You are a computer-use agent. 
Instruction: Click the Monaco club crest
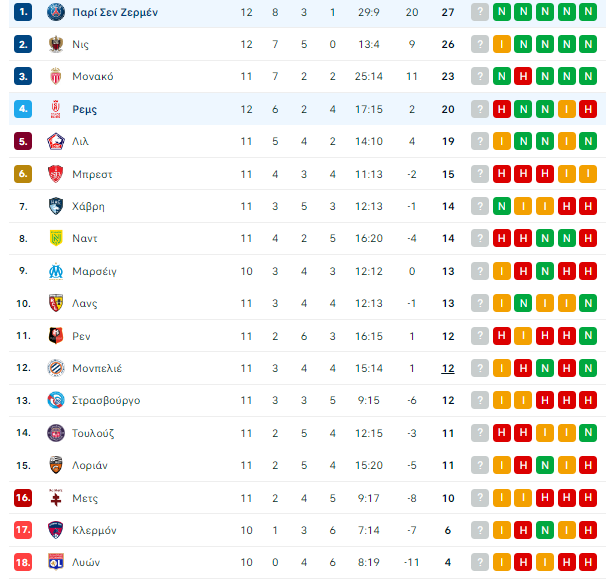point(56,76)
